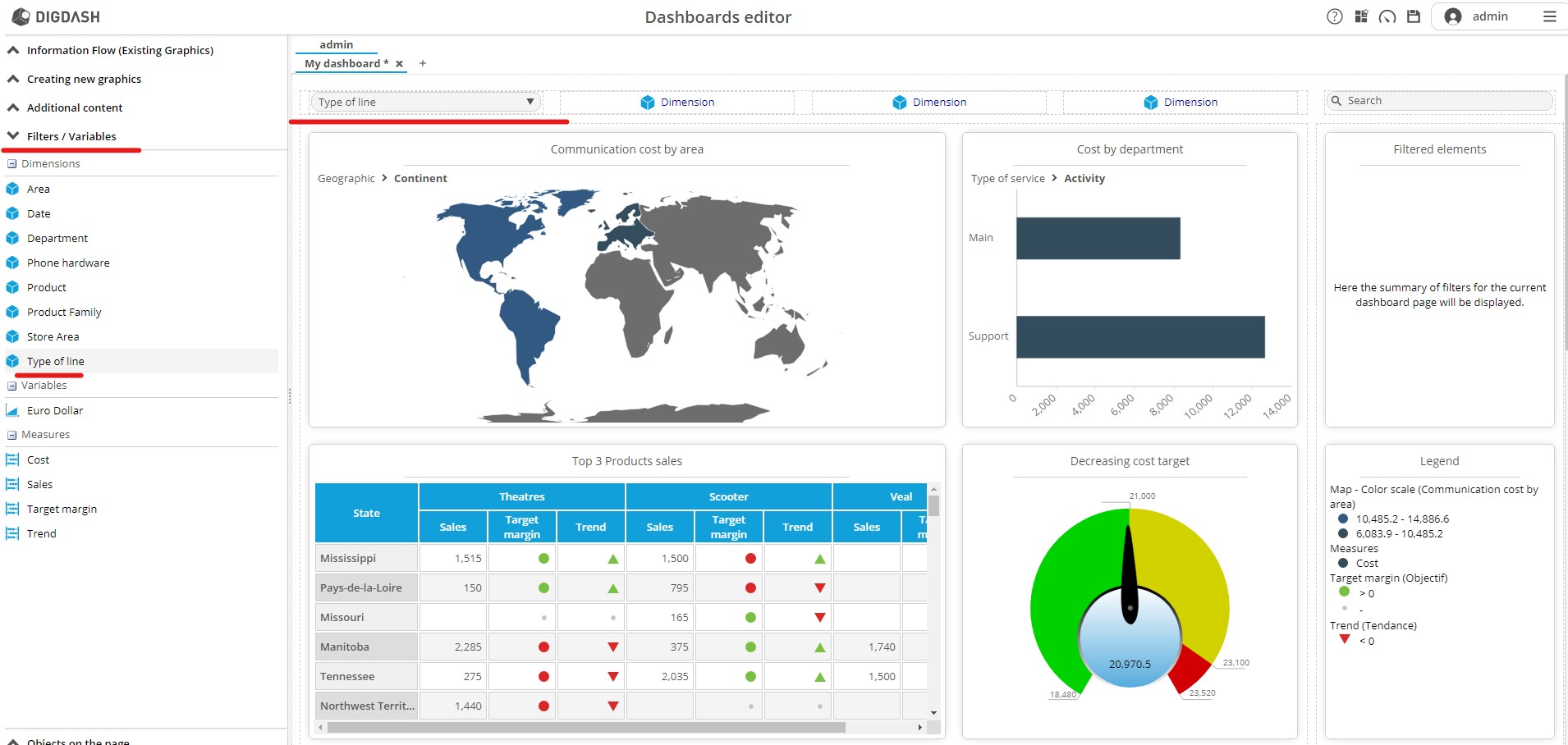Collapse the Variables tree group
The width and height of the screenshot is (1568, 745).
pos(12,386)
